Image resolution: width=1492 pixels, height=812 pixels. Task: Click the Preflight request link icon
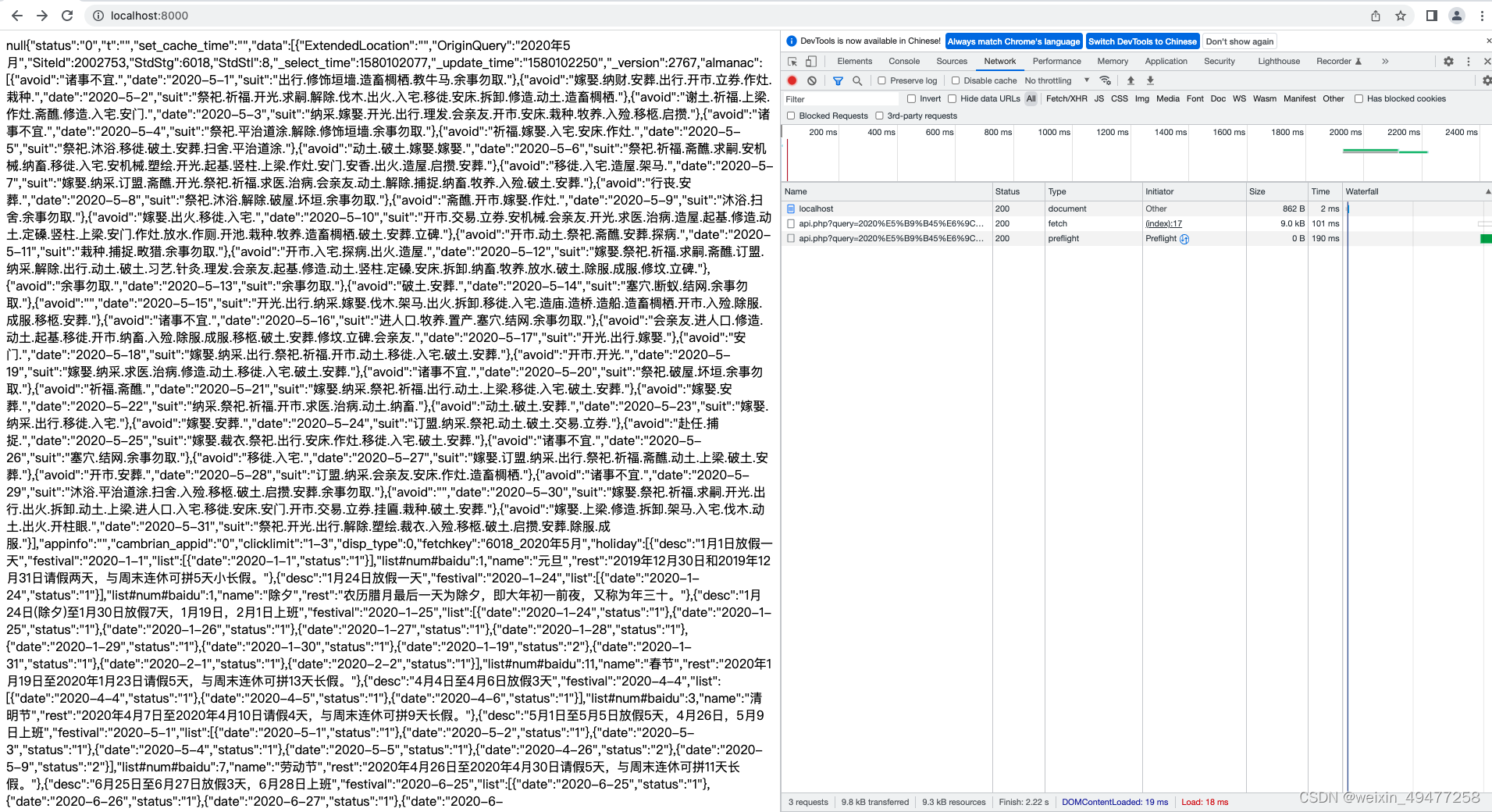pyautogui.click(x=1184, y=239)
